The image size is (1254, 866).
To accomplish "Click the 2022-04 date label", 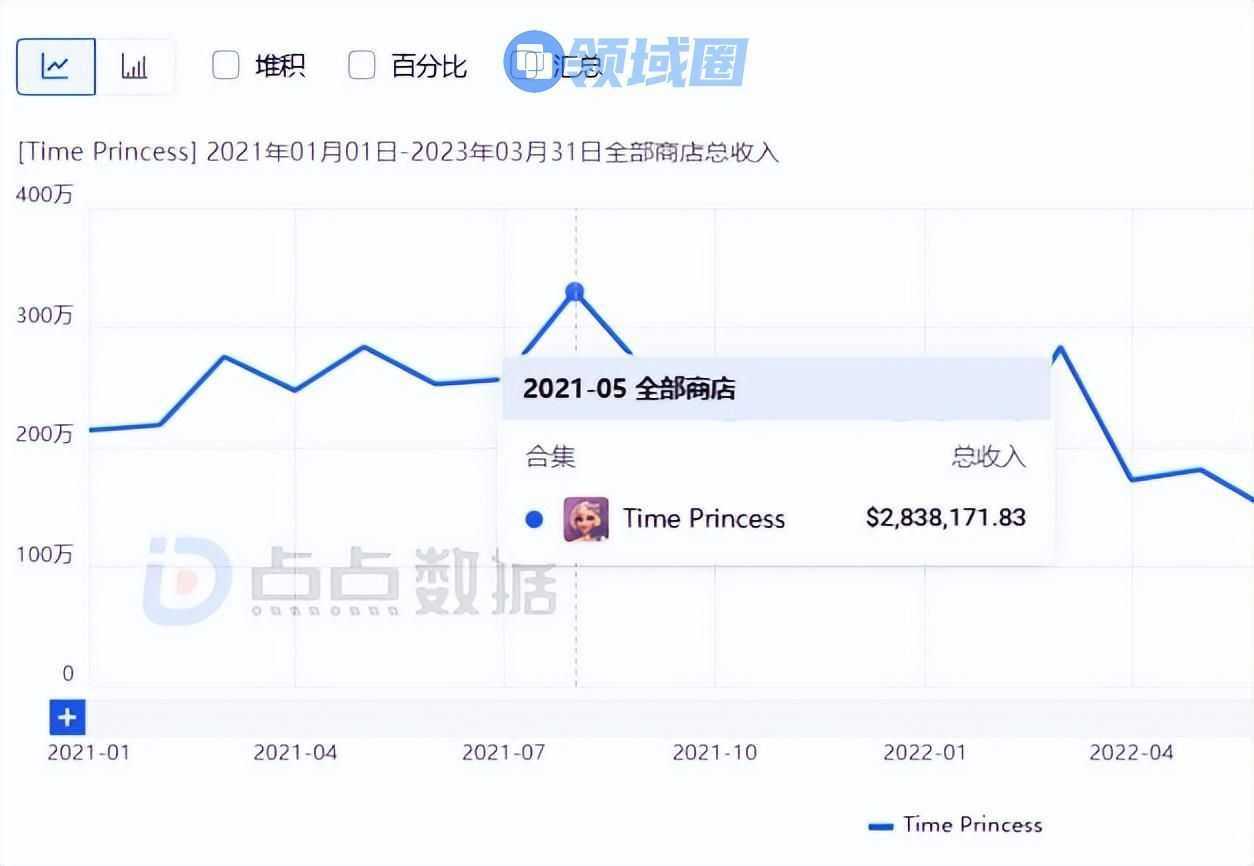I will point(1131,752).
